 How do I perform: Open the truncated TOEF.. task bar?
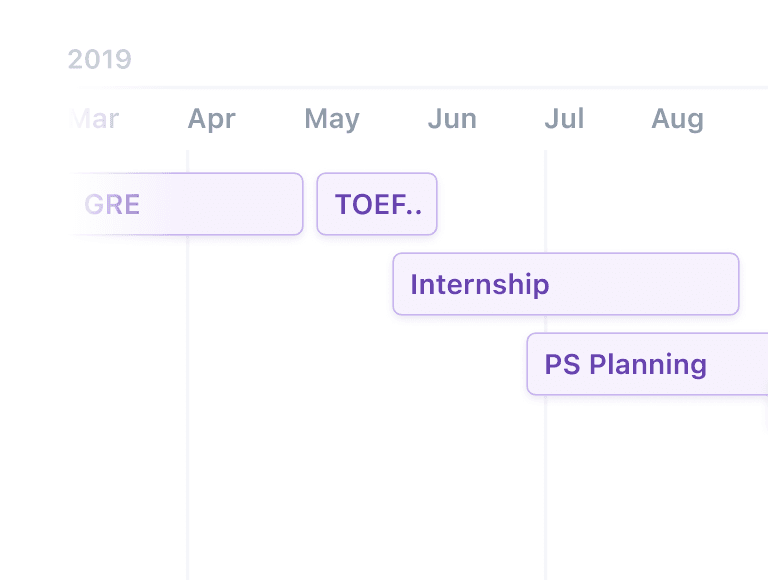[x=377, y=204]
